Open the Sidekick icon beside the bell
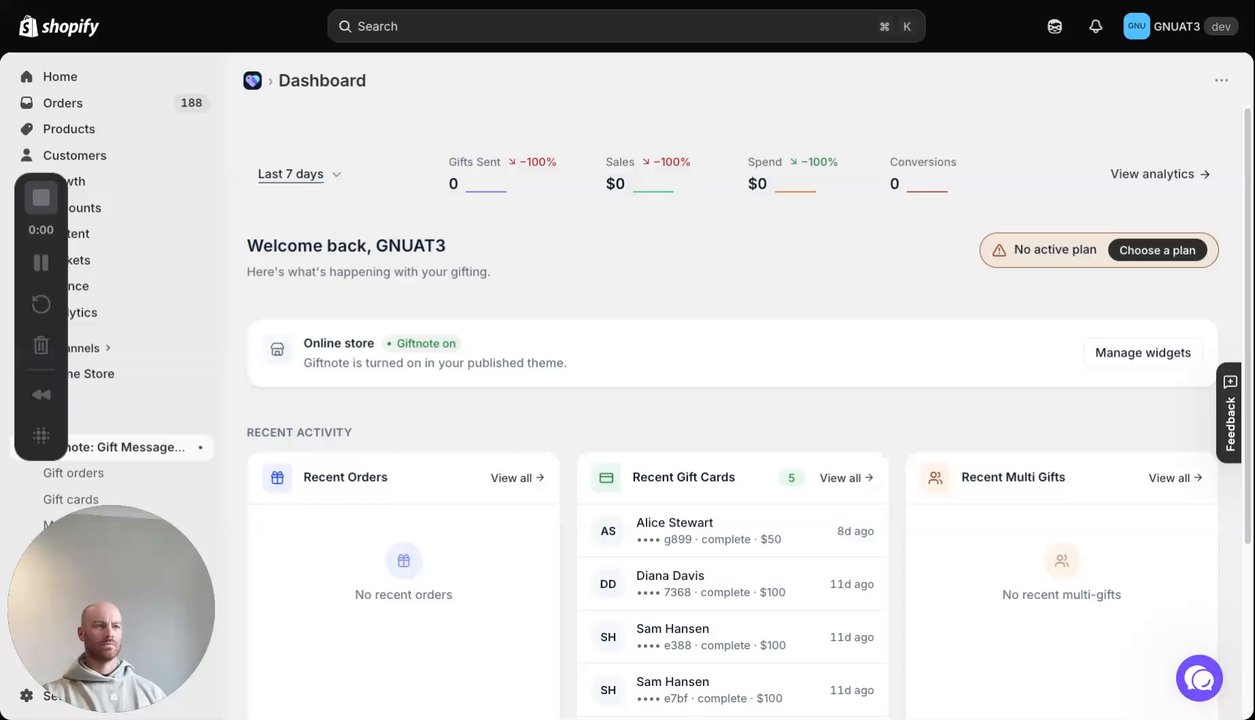1255x720 pixels. pos(1055,26)
